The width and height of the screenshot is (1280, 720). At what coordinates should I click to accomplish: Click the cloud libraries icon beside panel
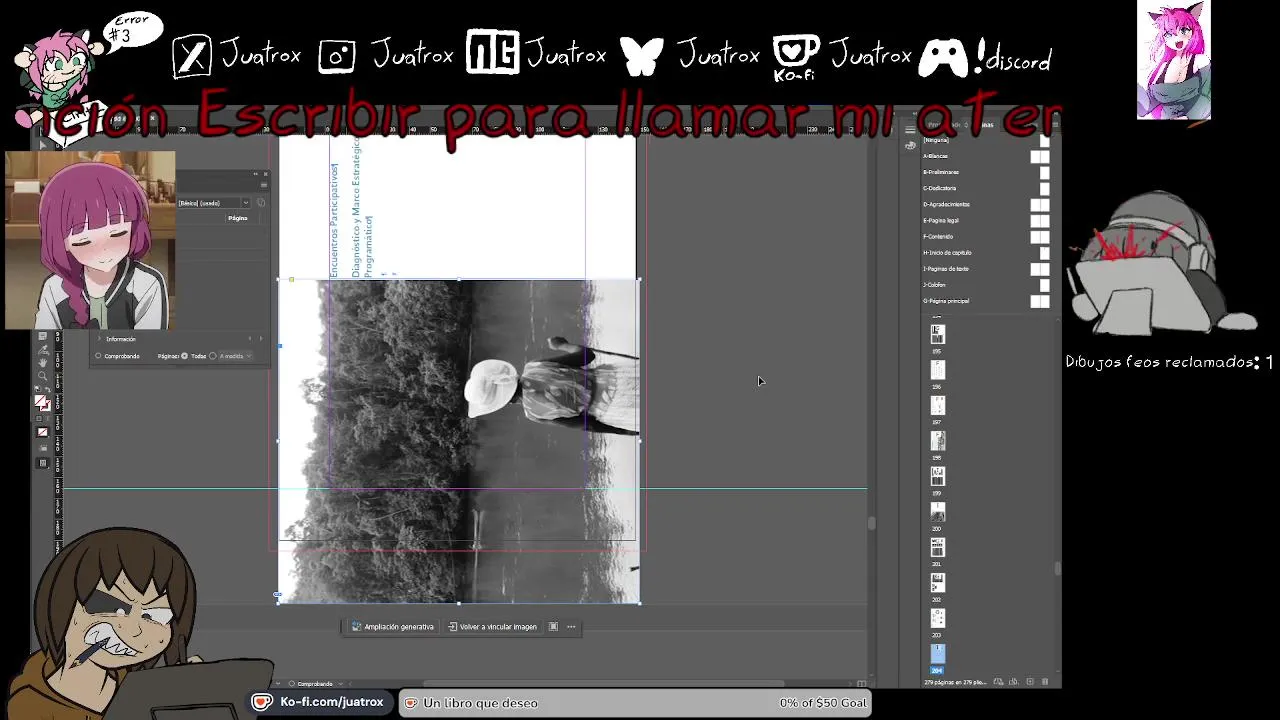coord(910,146)
